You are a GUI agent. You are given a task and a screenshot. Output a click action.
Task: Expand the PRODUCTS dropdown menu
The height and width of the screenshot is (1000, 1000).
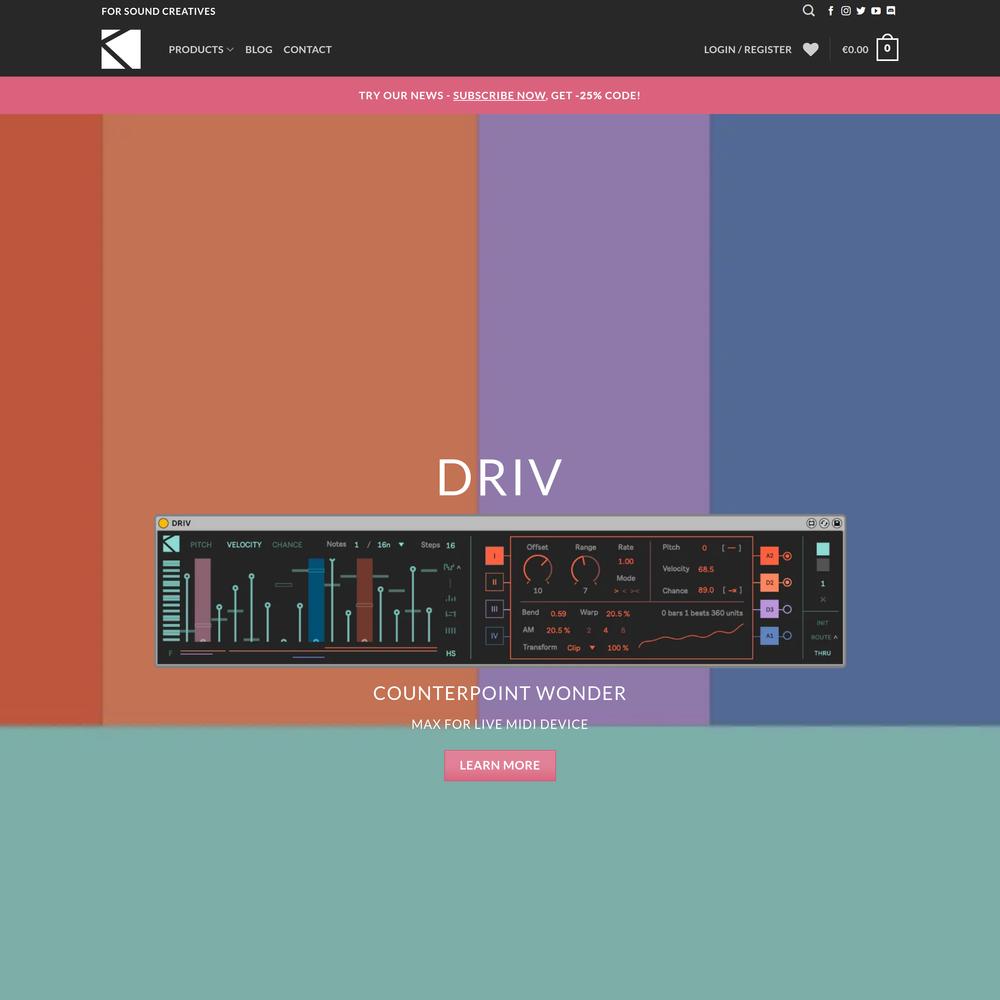[201, 49]
